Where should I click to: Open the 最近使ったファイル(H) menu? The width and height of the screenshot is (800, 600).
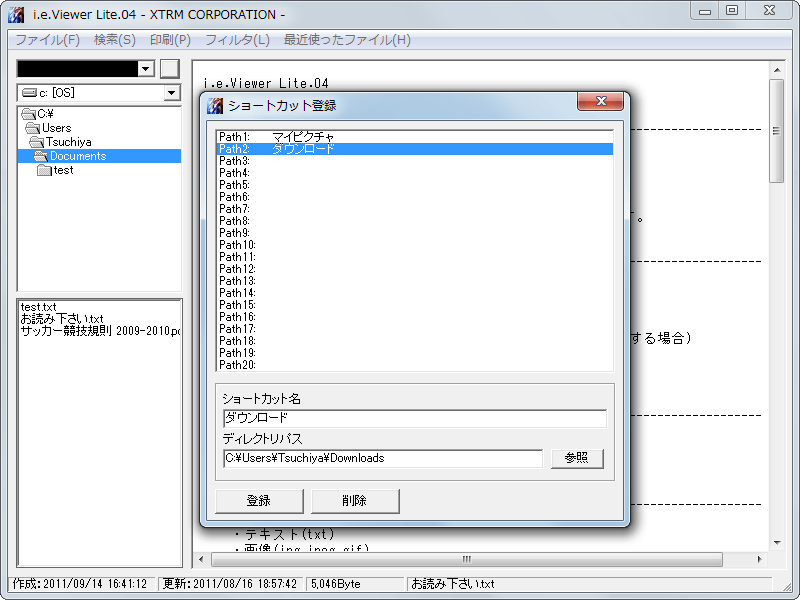347,40
